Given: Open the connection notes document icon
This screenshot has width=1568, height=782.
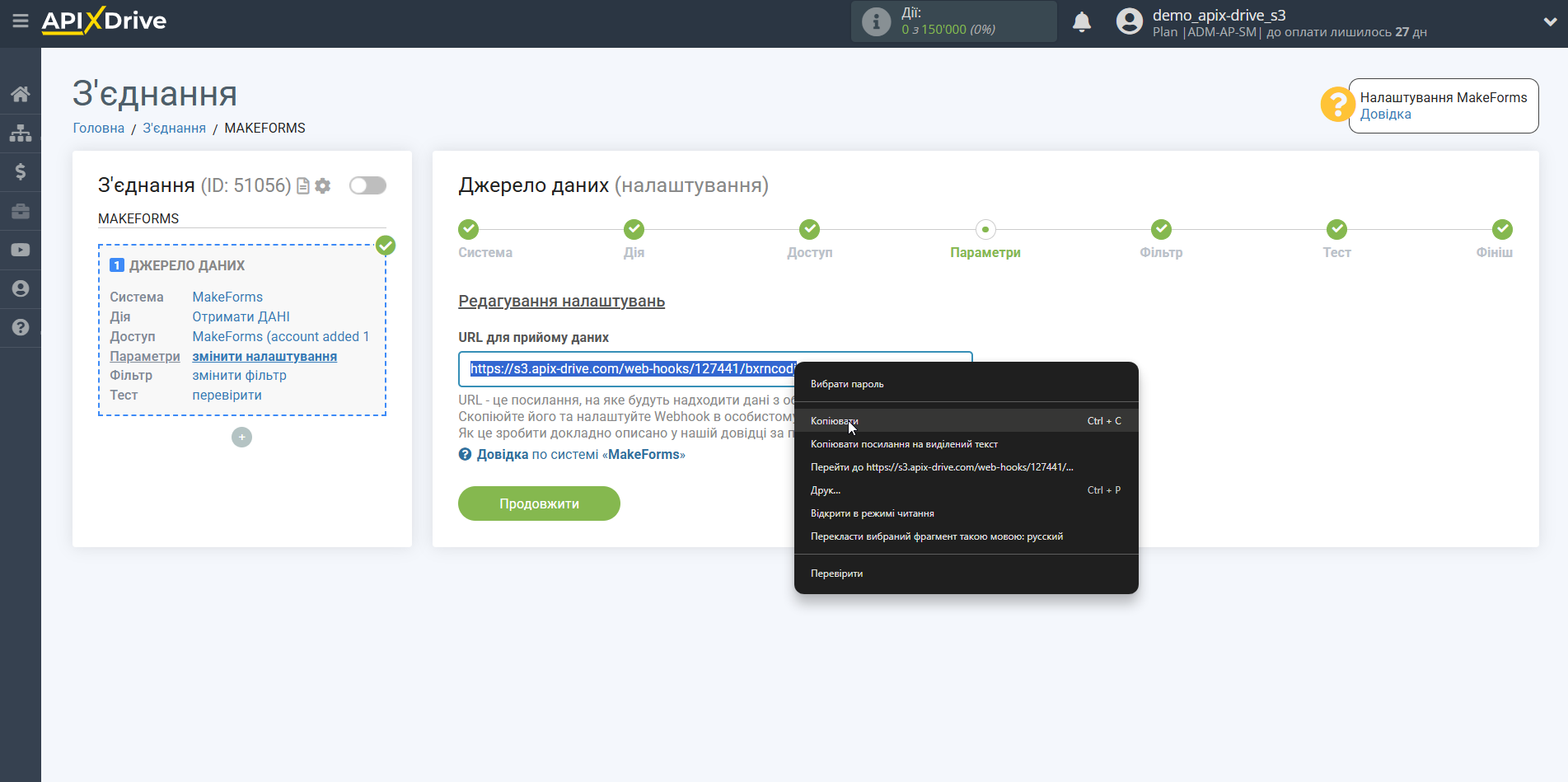Looking at the screenshot, I should coord(303,186).
